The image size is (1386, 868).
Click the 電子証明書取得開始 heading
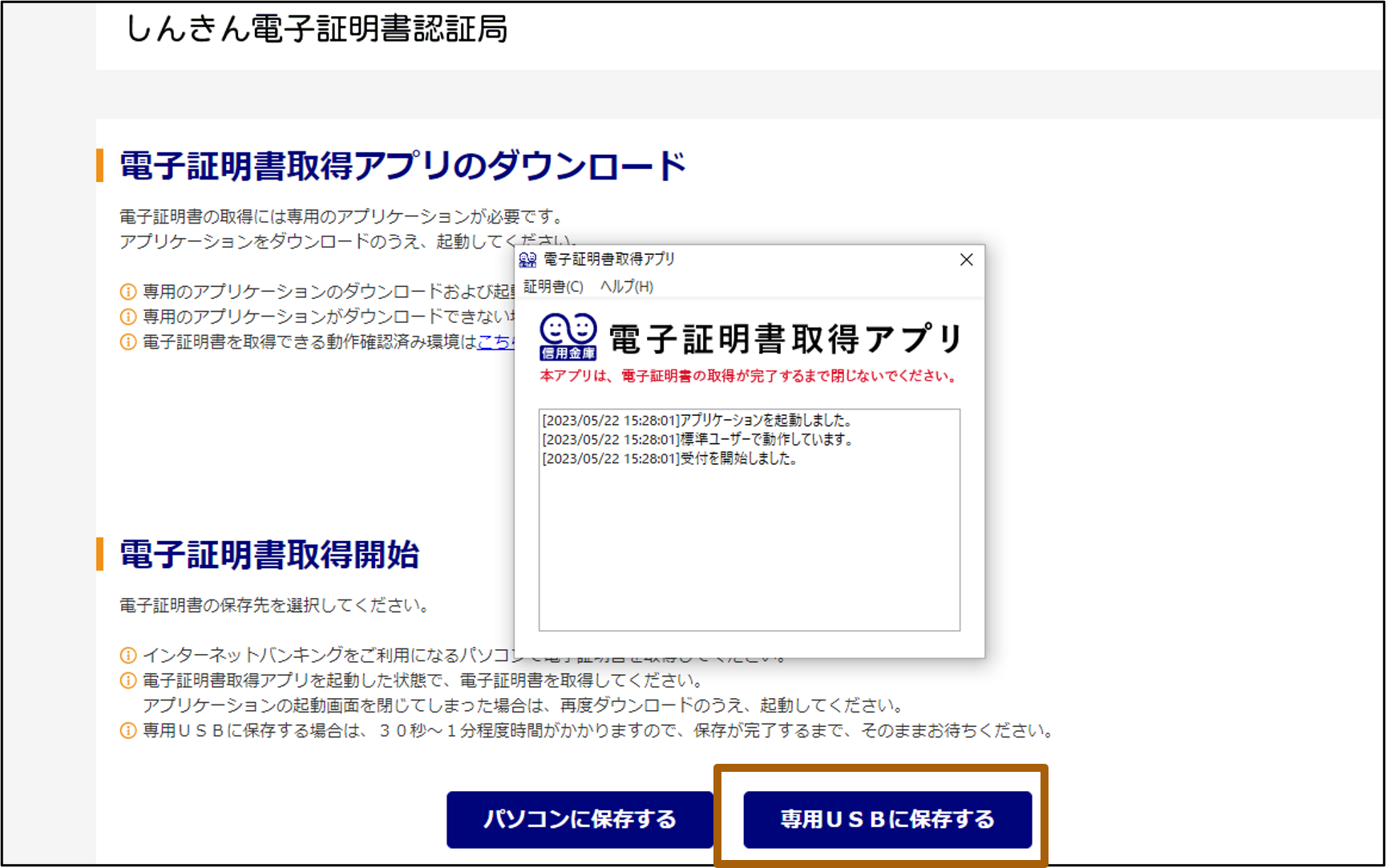[269, 555]
